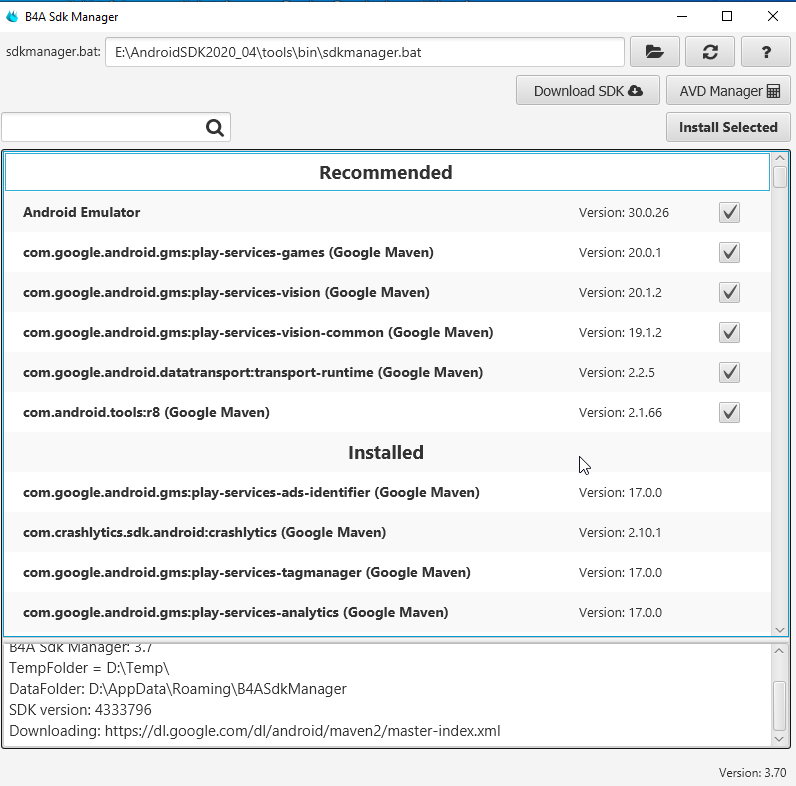Viewport: 796px width, 786px height.
Task: Open the AVD Manager
Action: point(728,90)
